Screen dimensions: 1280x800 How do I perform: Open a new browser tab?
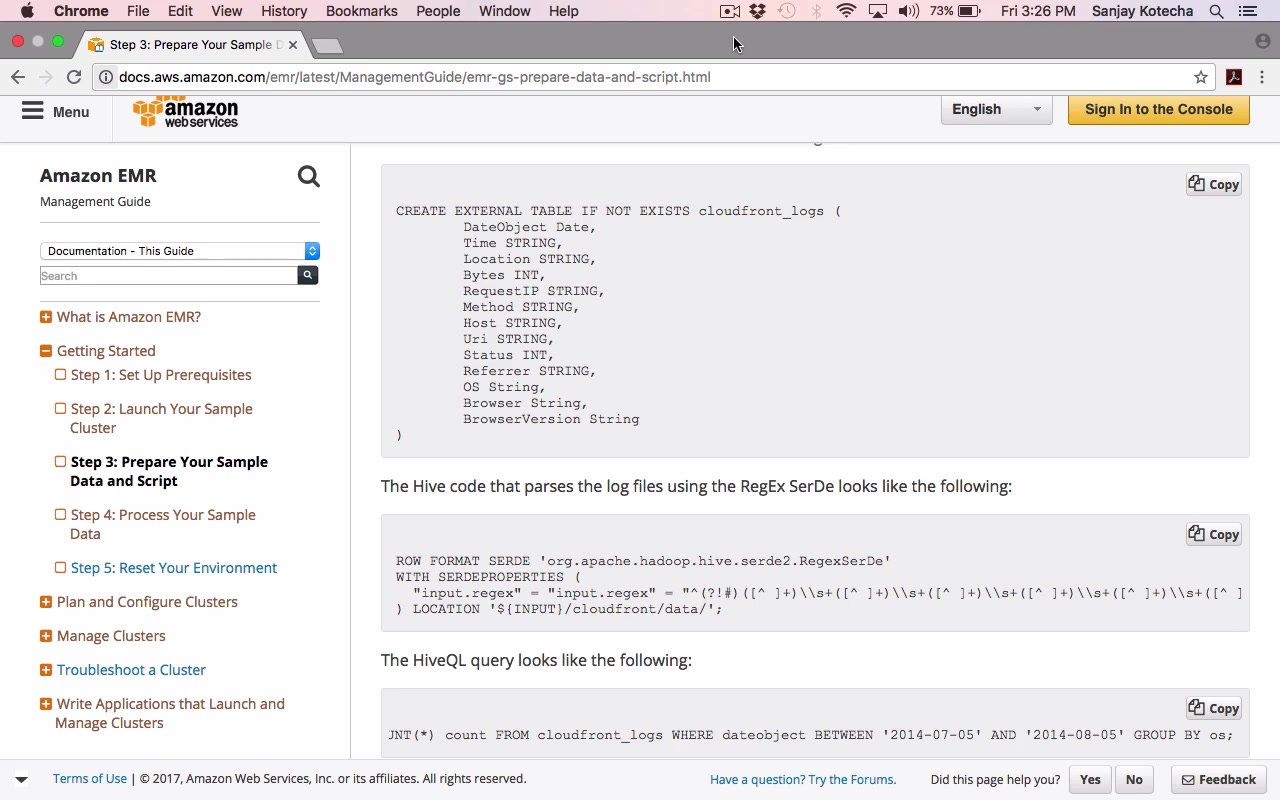(327, 45)
